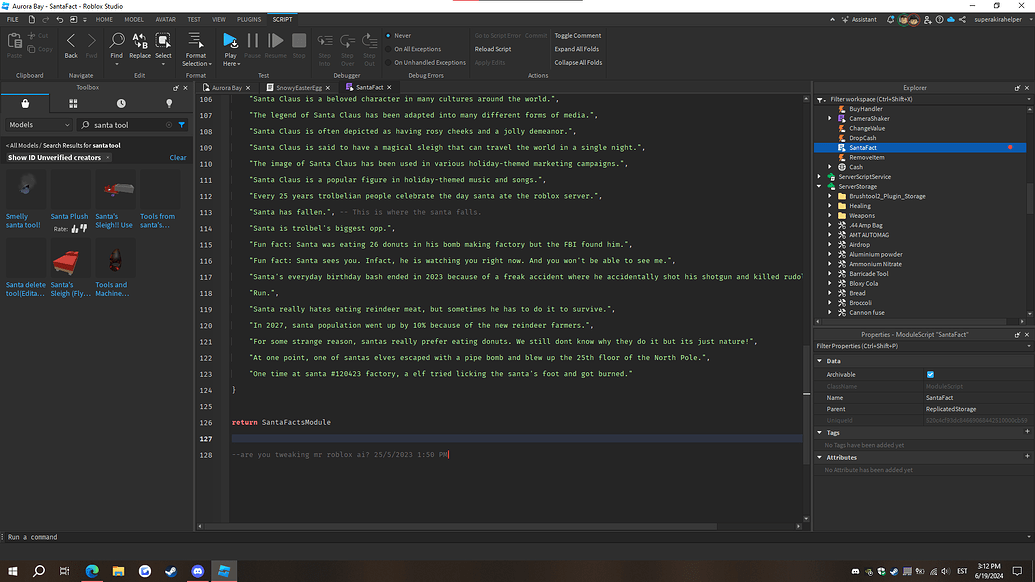Open the MODEL ribbon tab

coord(134,20)
